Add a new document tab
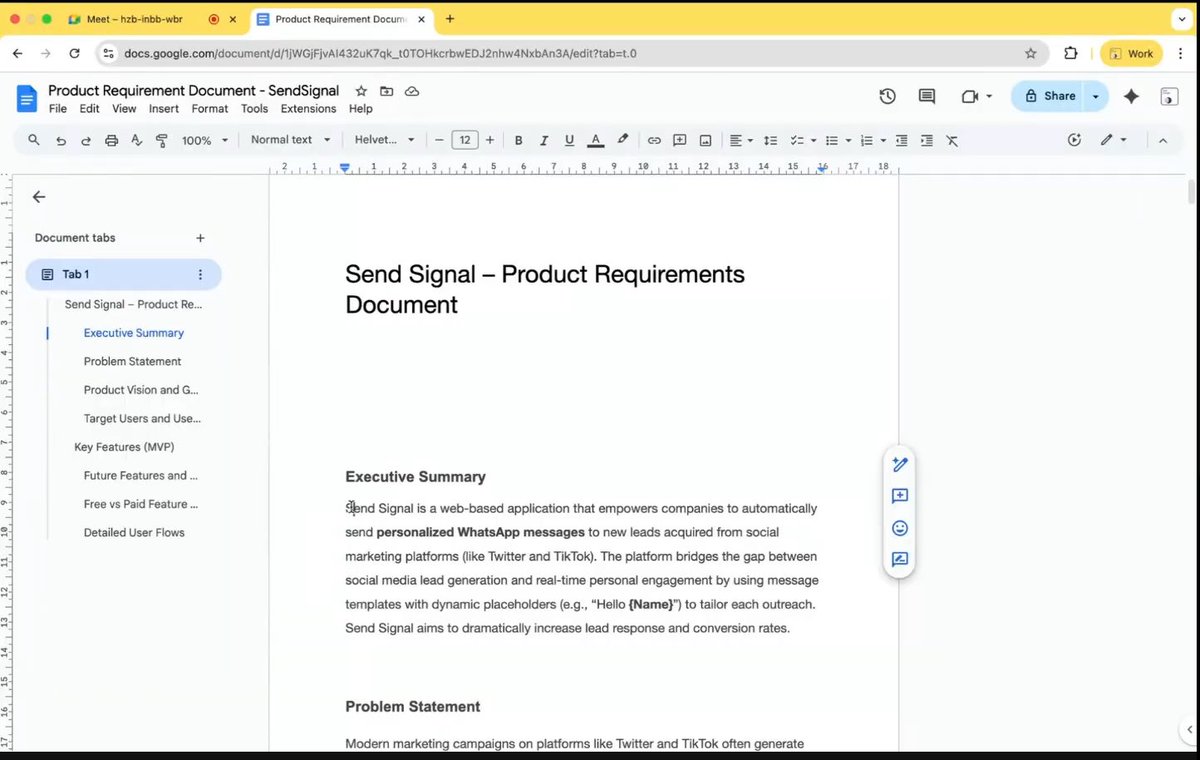The width and height of the screenshot is (1200, 760). pyautogui.click(x=200, y=238)
